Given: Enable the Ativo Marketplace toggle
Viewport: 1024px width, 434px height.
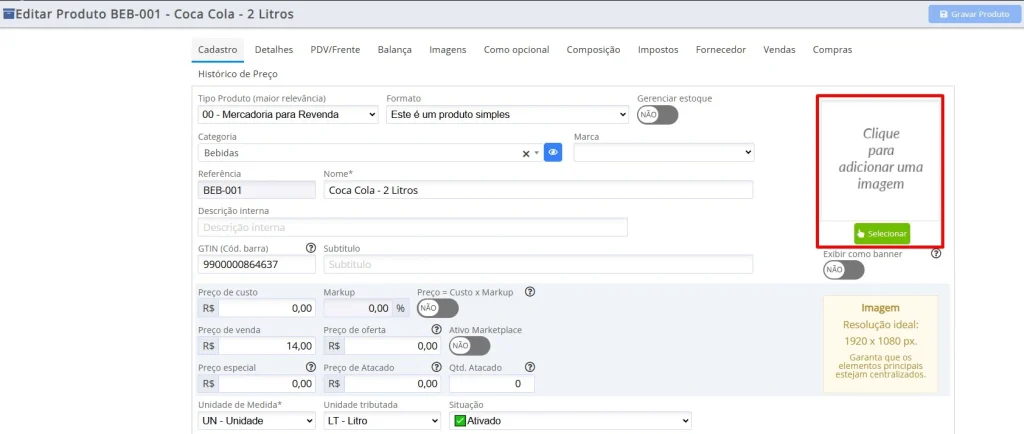Looking at the screenshot, I should click(470, 345).
